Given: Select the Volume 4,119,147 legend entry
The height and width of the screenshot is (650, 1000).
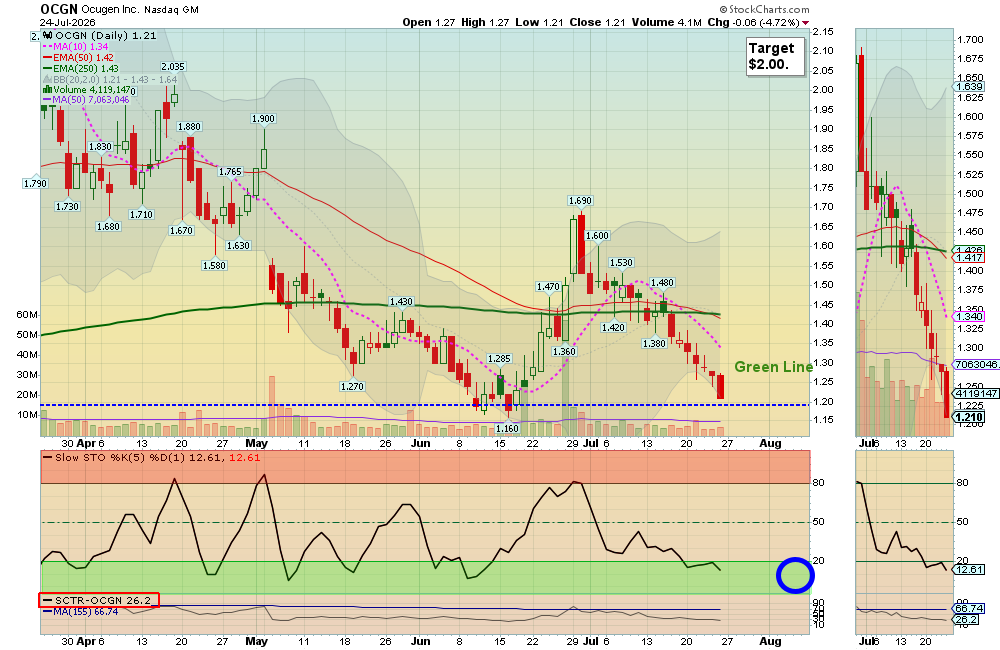Looking at the screenshot, I should point(86,89).
